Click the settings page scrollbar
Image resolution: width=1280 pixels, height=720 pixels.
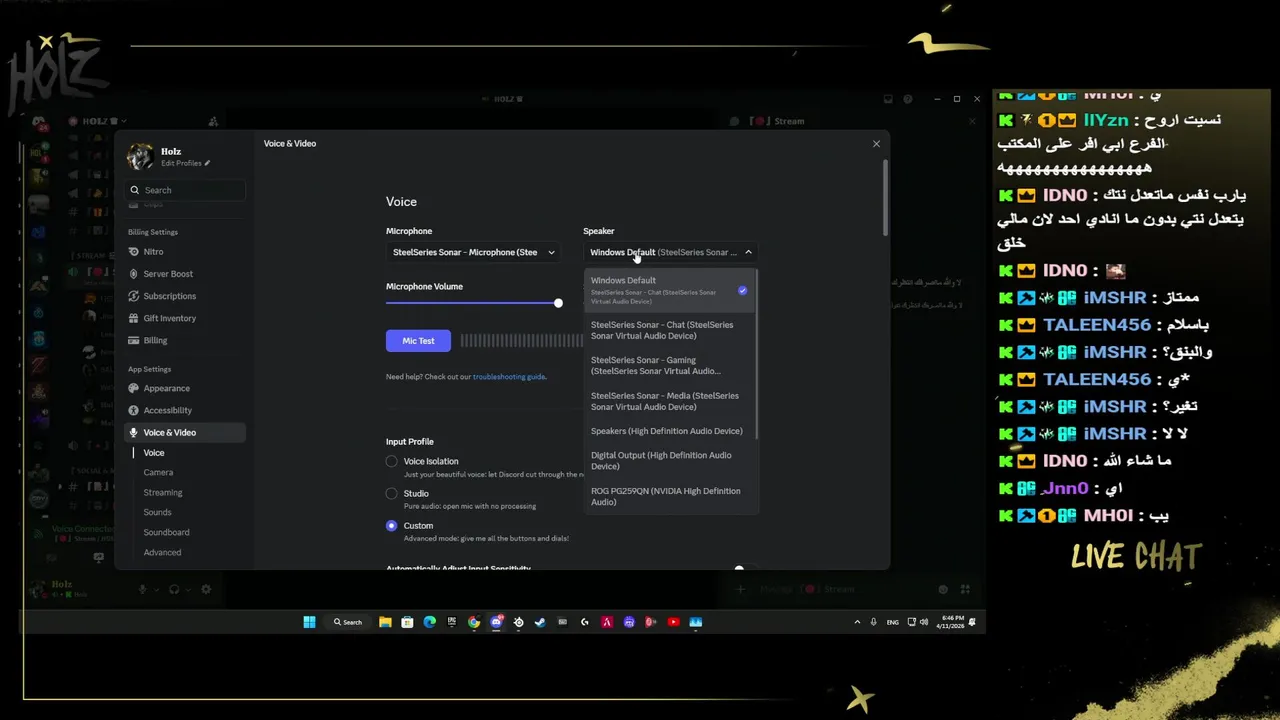point(885,198)
